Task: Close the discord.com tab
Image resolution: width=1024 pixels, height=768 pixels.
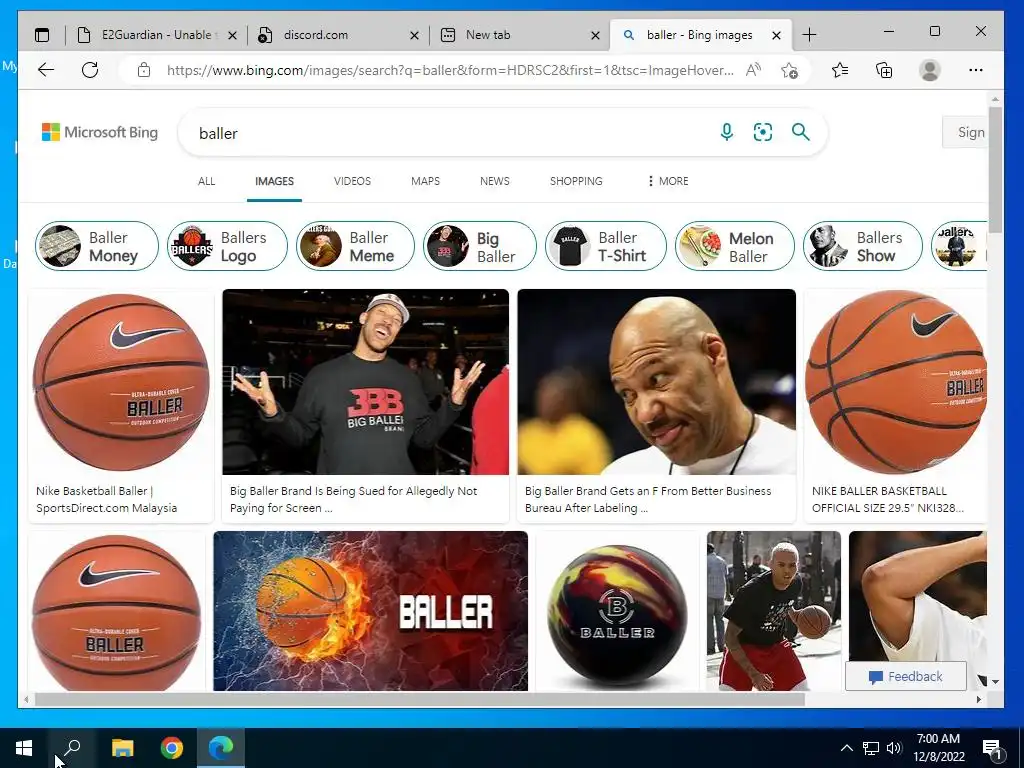Action: coord(414,35)
